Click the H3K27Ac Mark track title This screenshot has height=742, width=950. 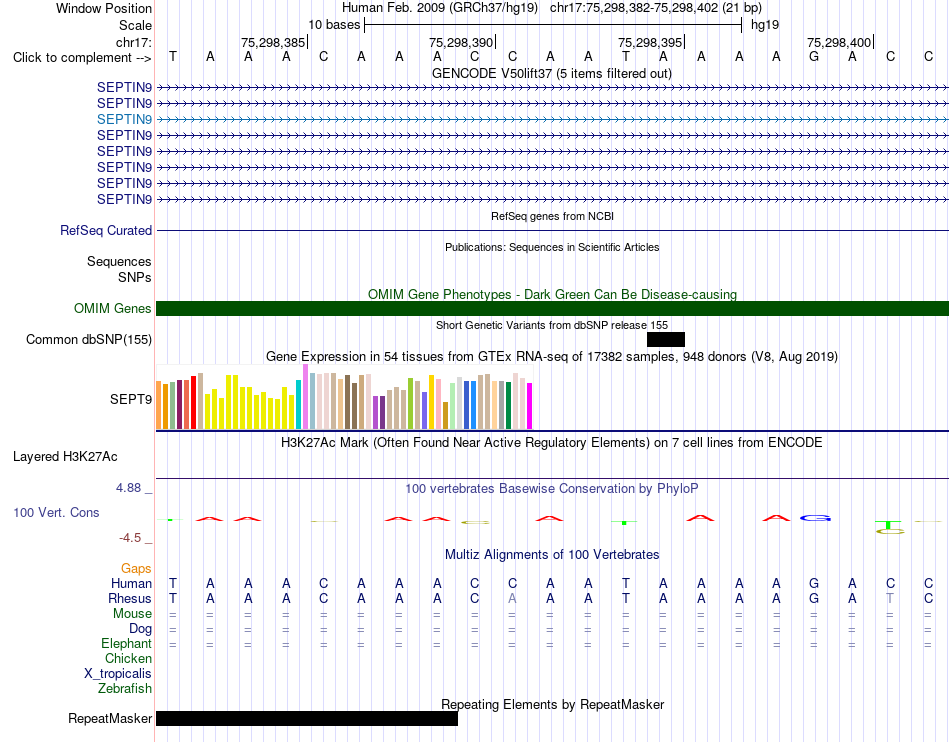552,443
